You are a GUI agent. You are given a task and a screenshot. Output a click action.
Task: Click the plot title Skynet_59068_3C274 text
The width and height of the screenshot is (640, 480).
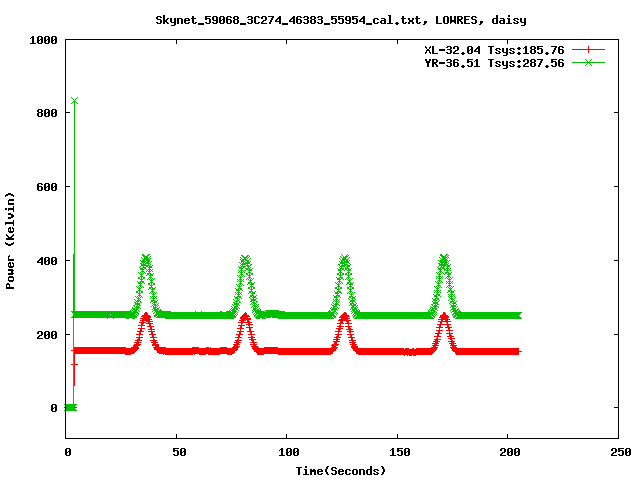point(341,20)
